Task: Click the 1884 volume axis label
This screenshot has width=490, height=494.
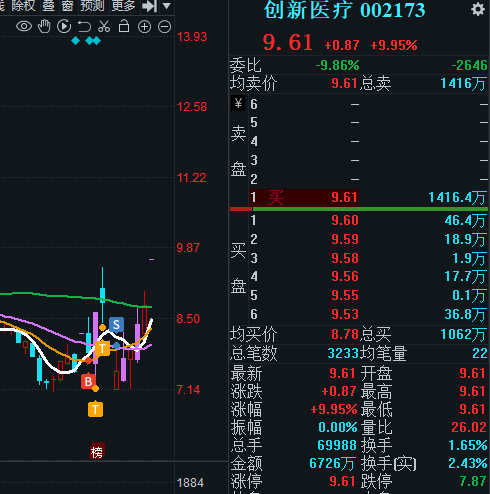Action: point(190,483)
